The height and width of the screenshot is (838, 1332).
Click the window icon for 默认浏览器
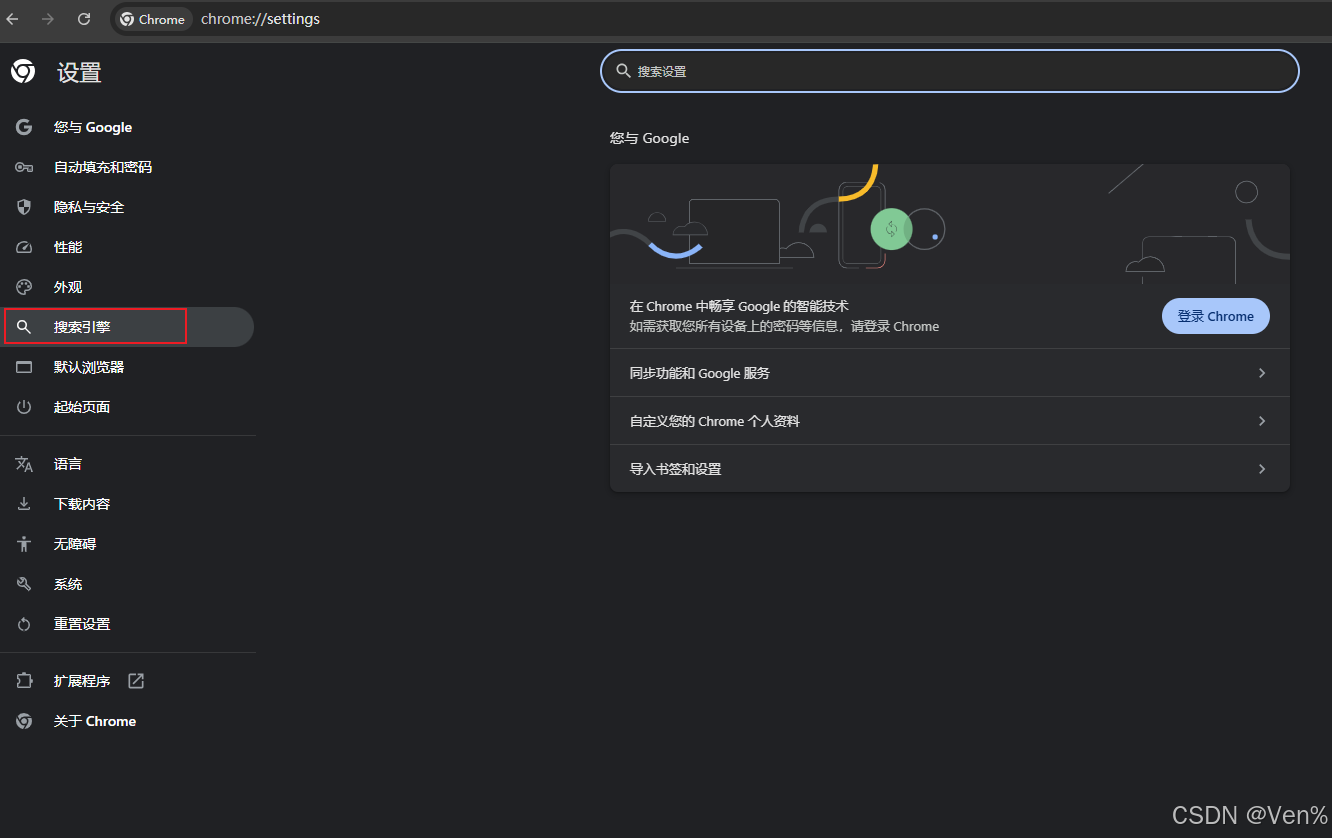[24, 367]
